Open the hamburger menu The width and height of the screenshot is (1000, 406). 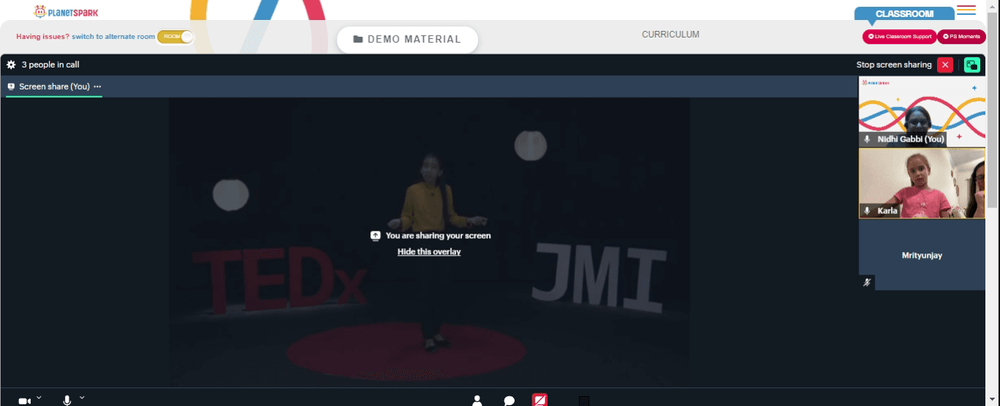pos(966,10)
